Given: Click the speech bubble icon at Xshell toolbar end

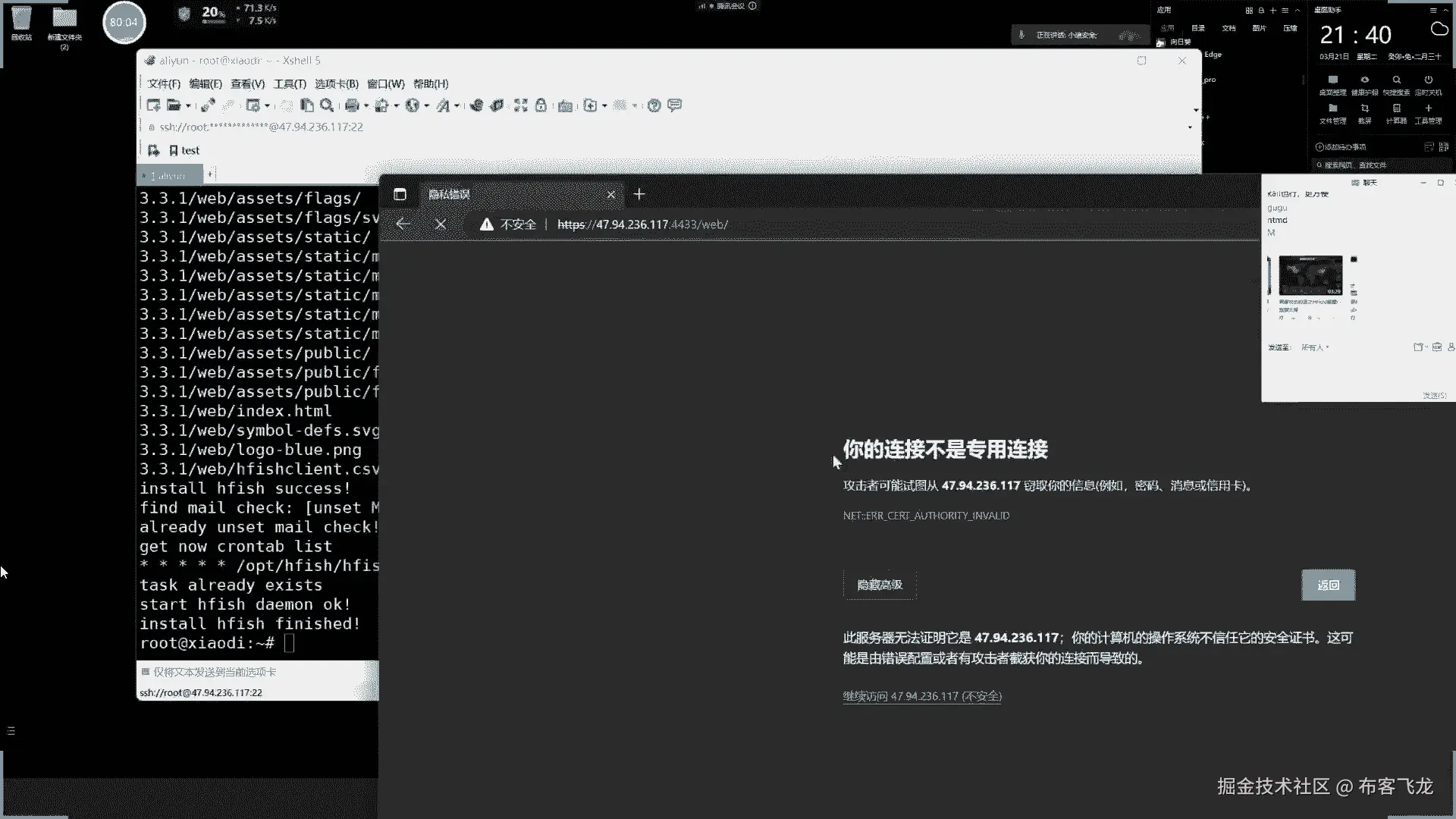Looking at the screenshot, I should [x=674, y=105].
